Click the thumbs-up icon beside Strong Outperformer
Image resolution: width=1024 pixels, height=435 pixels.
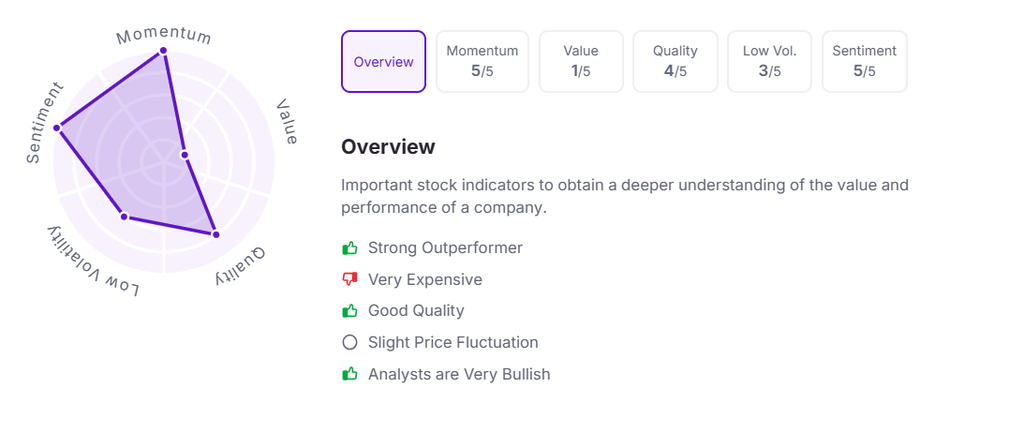click(350, 248)
